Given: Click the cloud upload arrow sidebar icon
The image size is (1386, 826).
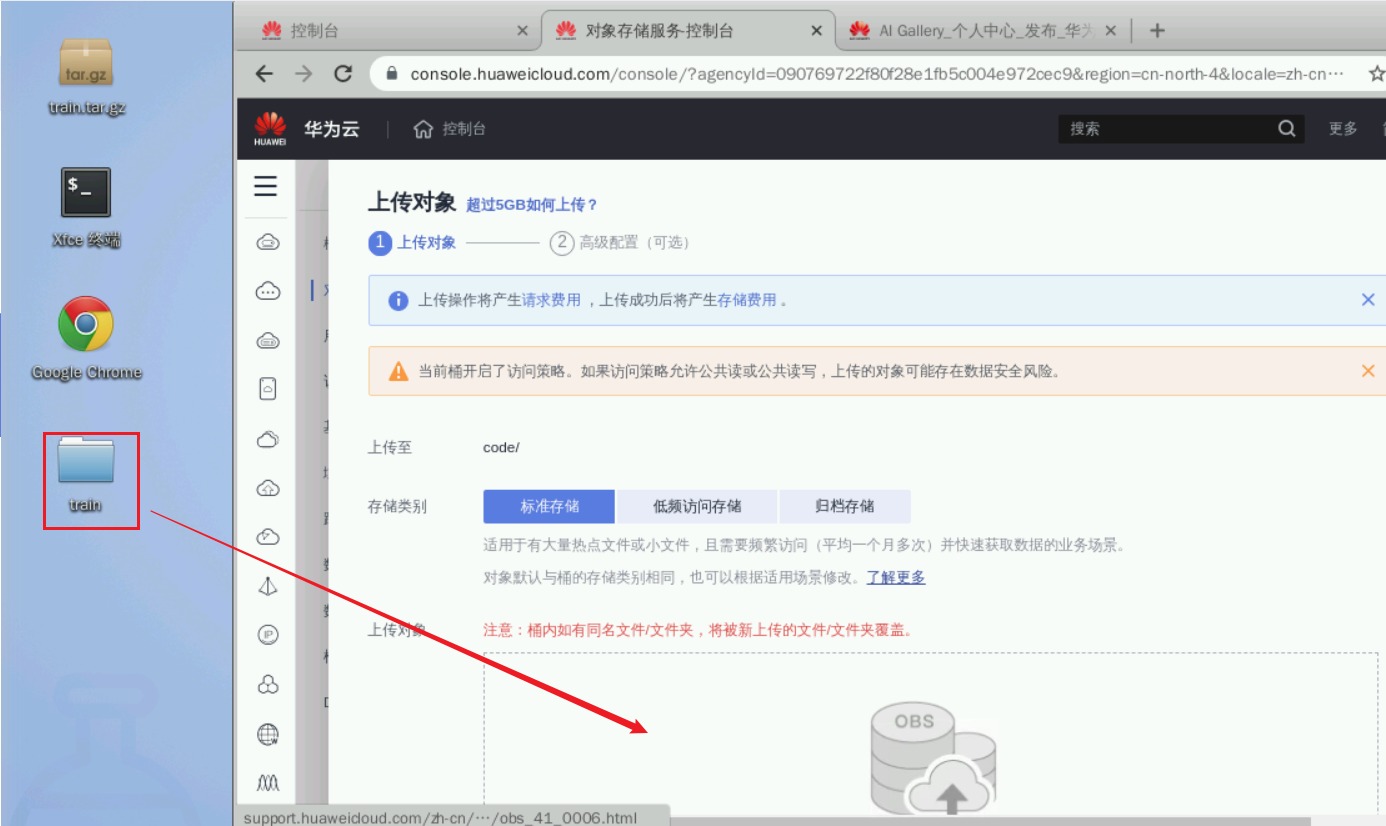Looking at the screenshot, I should 267,488.
